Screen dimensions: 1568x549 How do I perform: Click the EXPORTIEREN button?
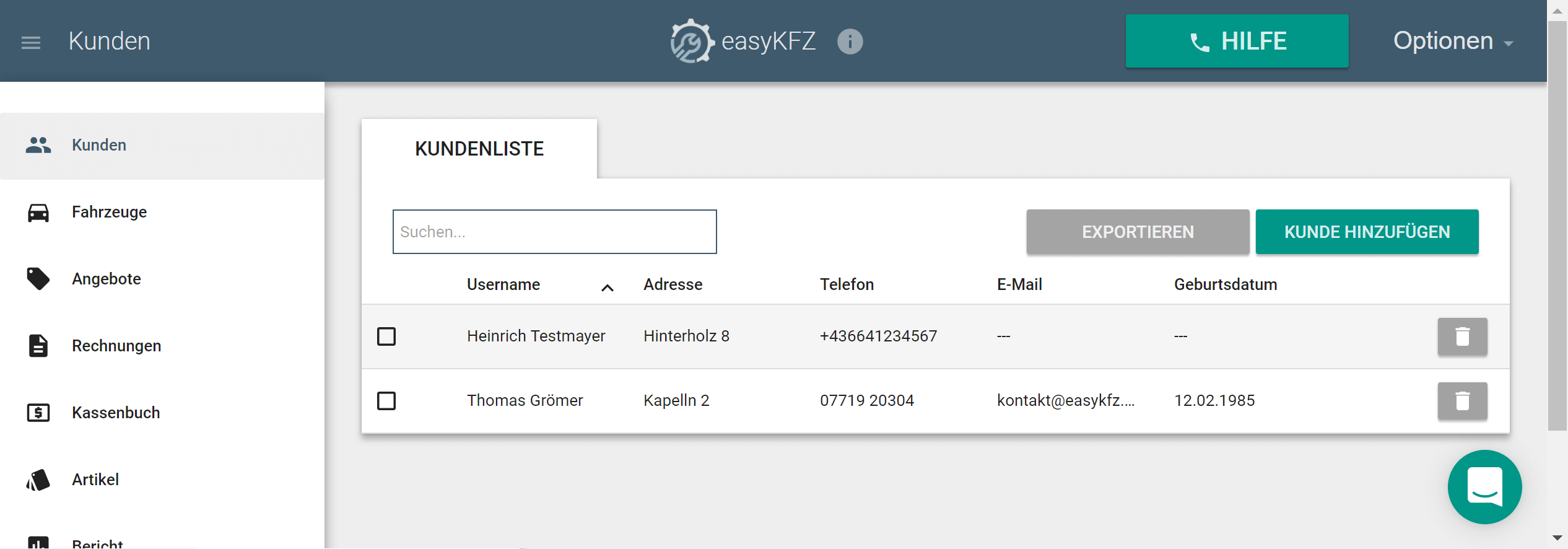tap(1138, 232)
